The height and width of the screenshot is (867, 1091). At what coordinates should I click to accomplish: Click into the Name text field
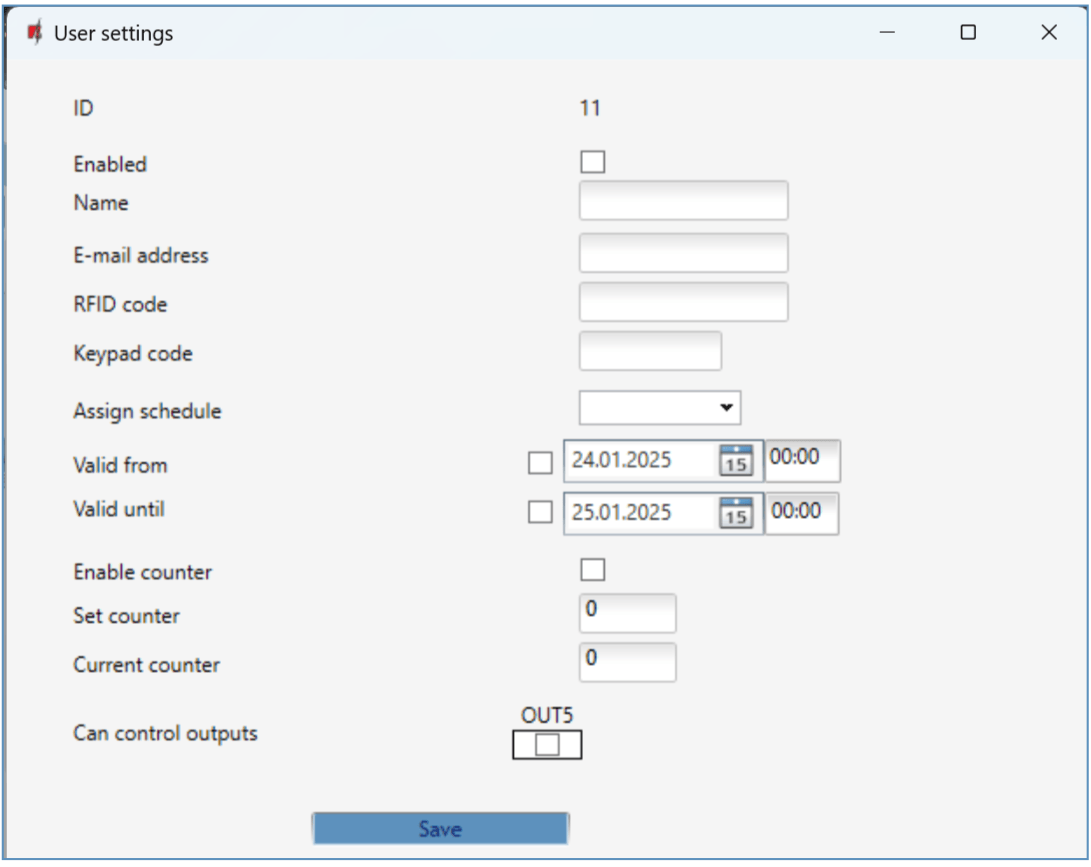(683, 201)
